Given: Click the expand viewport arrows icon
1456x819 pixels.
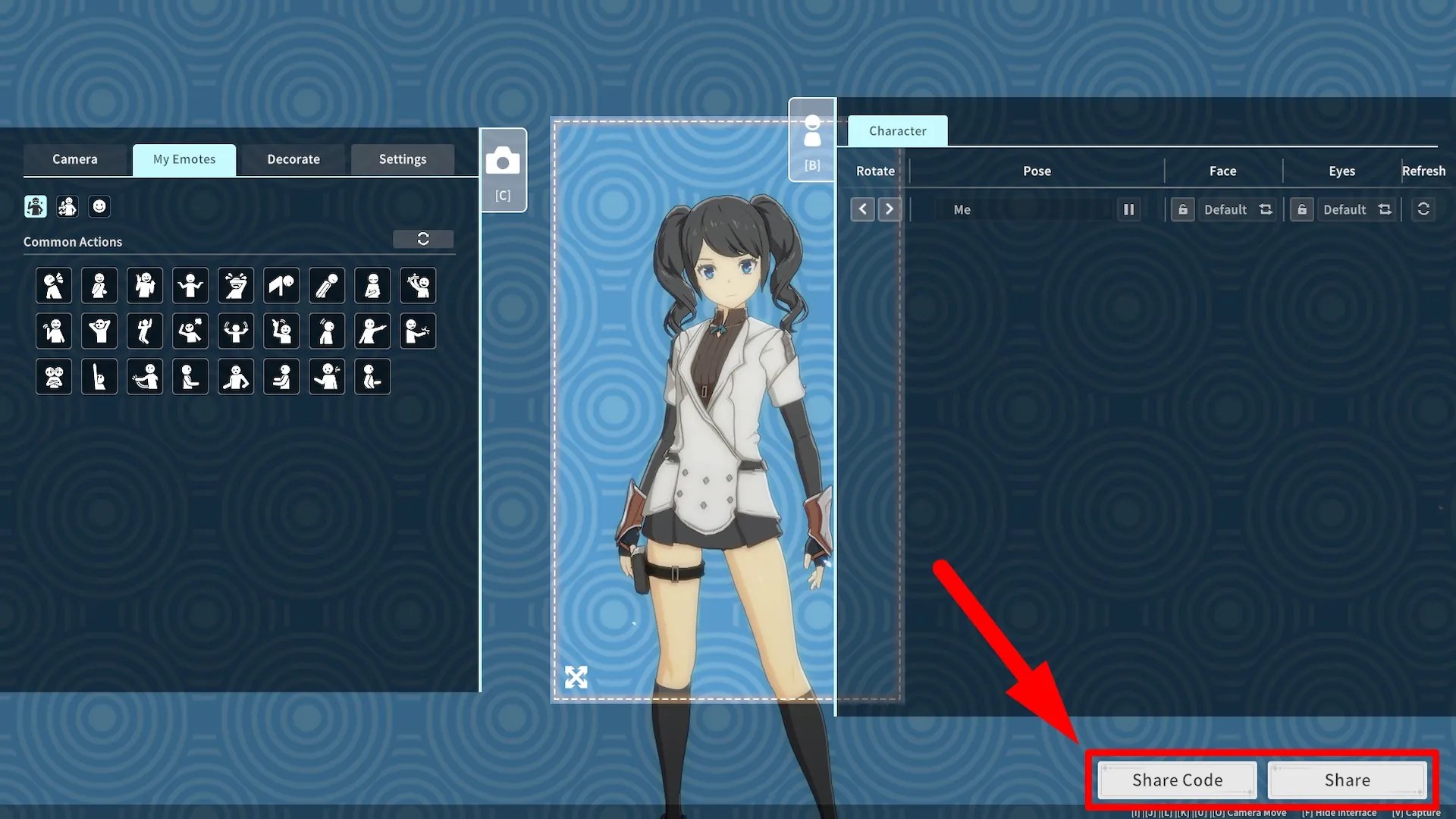Looking at the screenshot, I should point(576,676).
